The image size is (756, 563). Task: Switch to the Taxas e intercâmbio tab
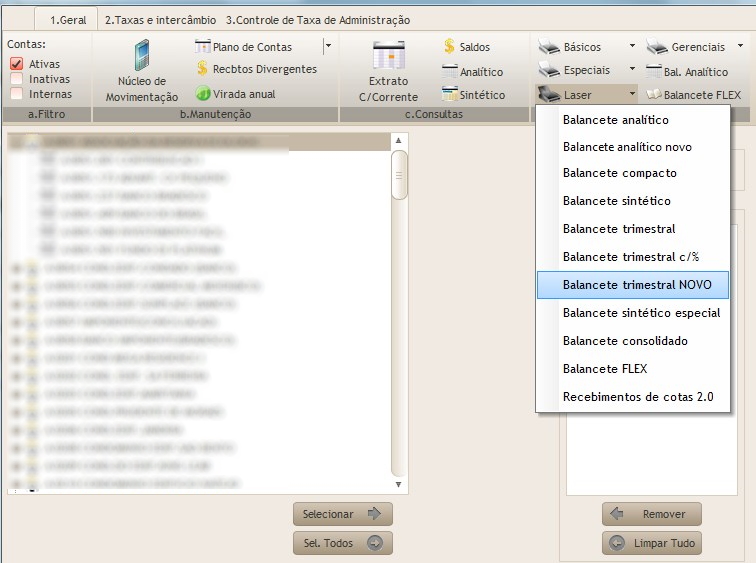160,20
